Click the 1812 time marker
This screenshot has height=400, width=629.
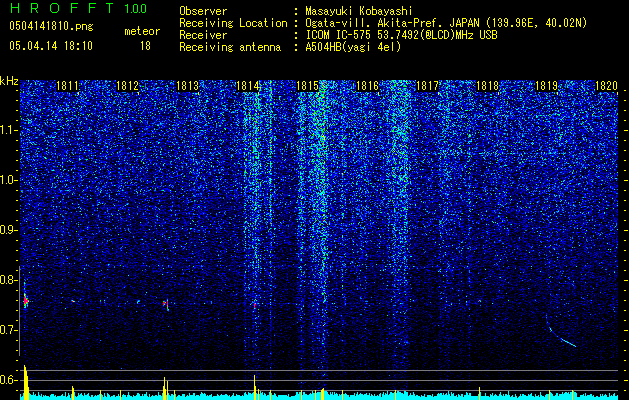tap(127, 86)
